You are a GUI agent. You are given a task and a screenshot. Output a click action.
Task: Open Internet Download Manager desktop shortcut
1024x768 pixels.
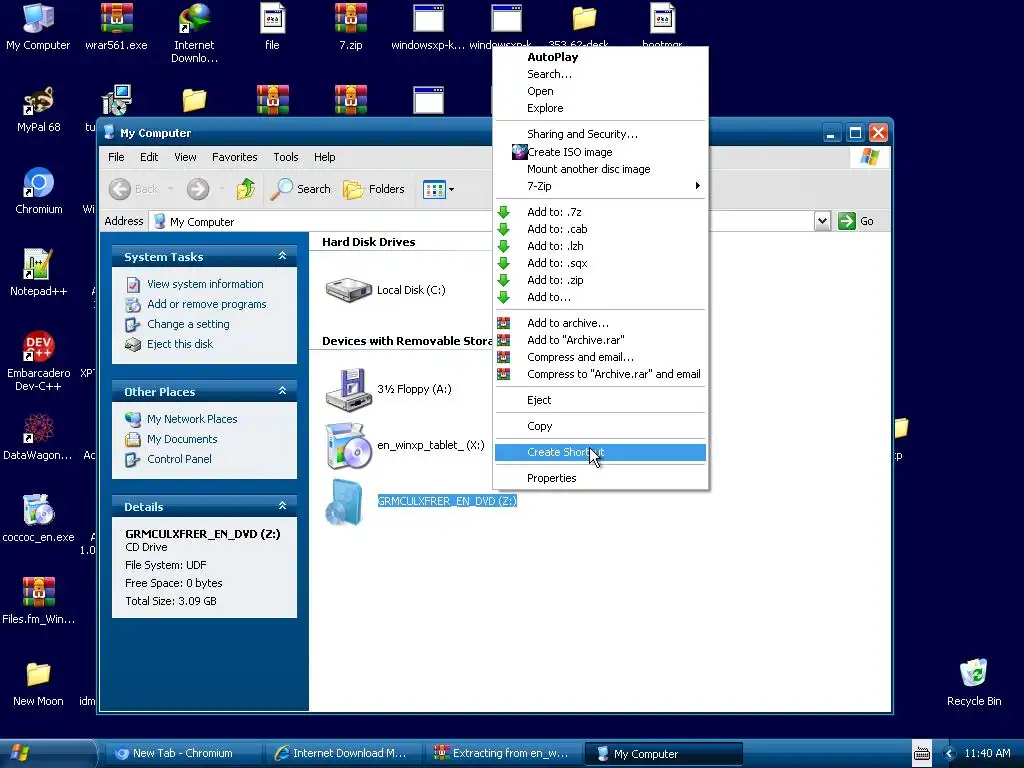pos(194,33)
